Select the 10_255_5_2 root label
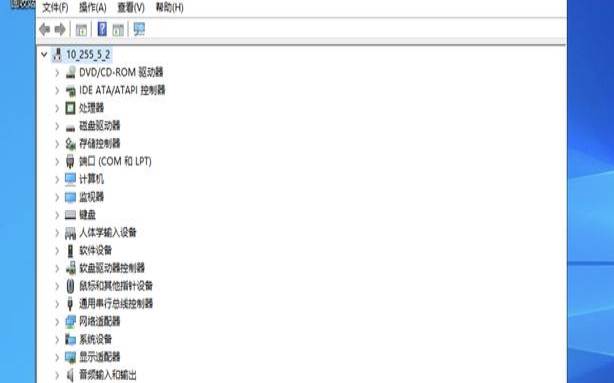This screenshot has height=383, width=614. click(88, 55)
